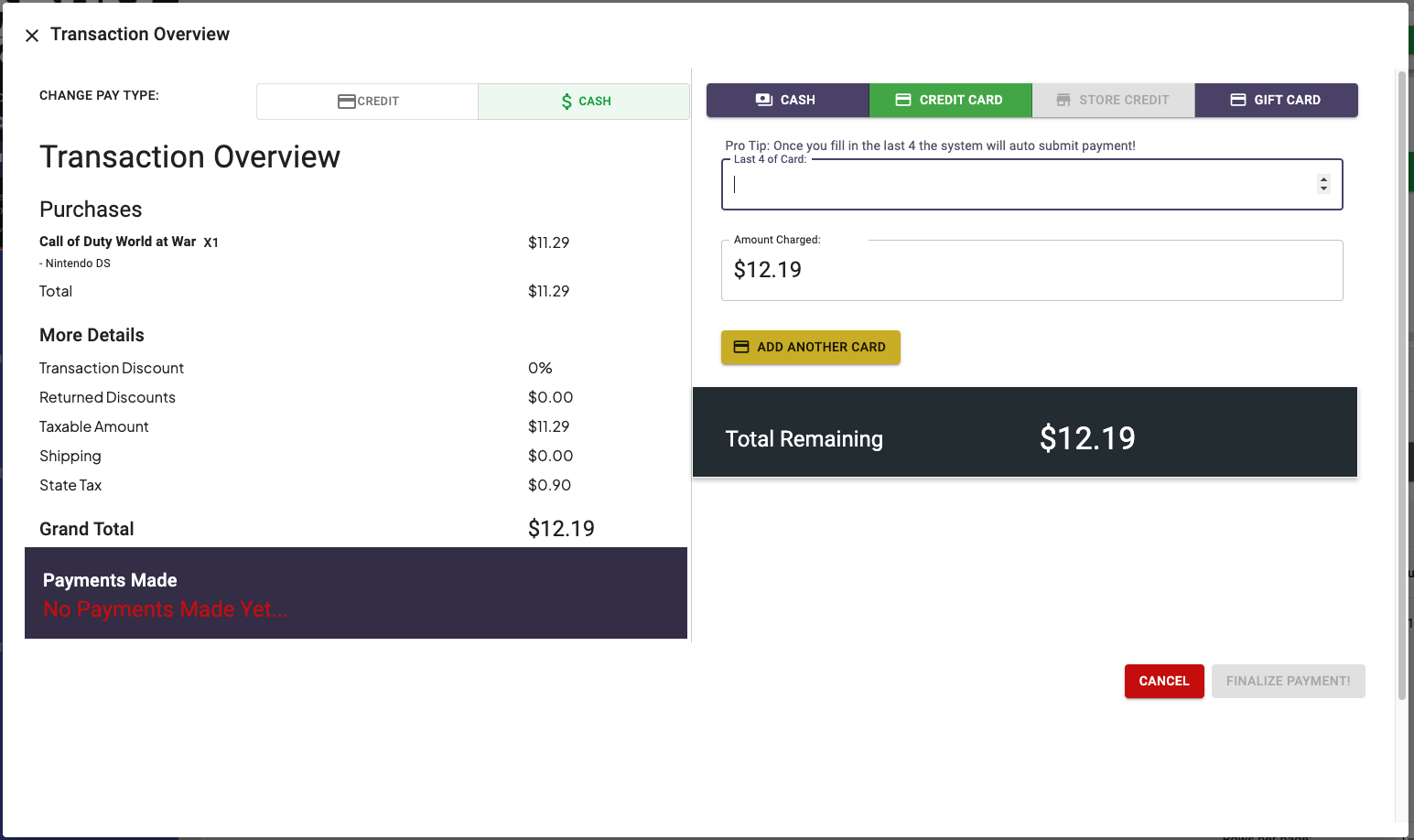
Task: Click the card icon inside ADD ANOTHER CARD button
Action: [741, 347]
